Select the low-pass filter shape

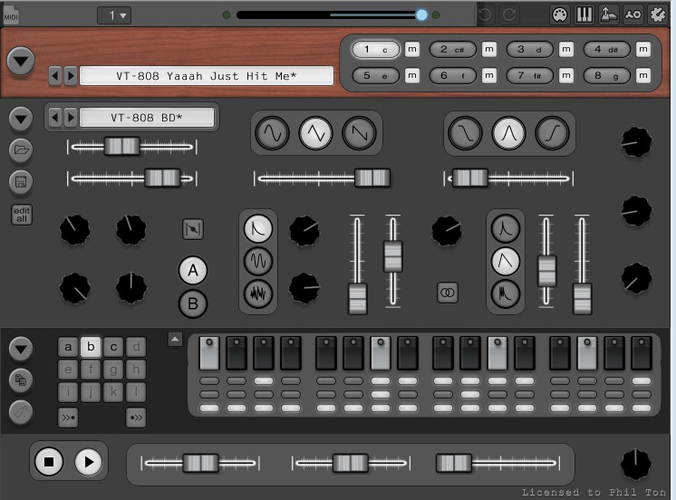[465, 133]
